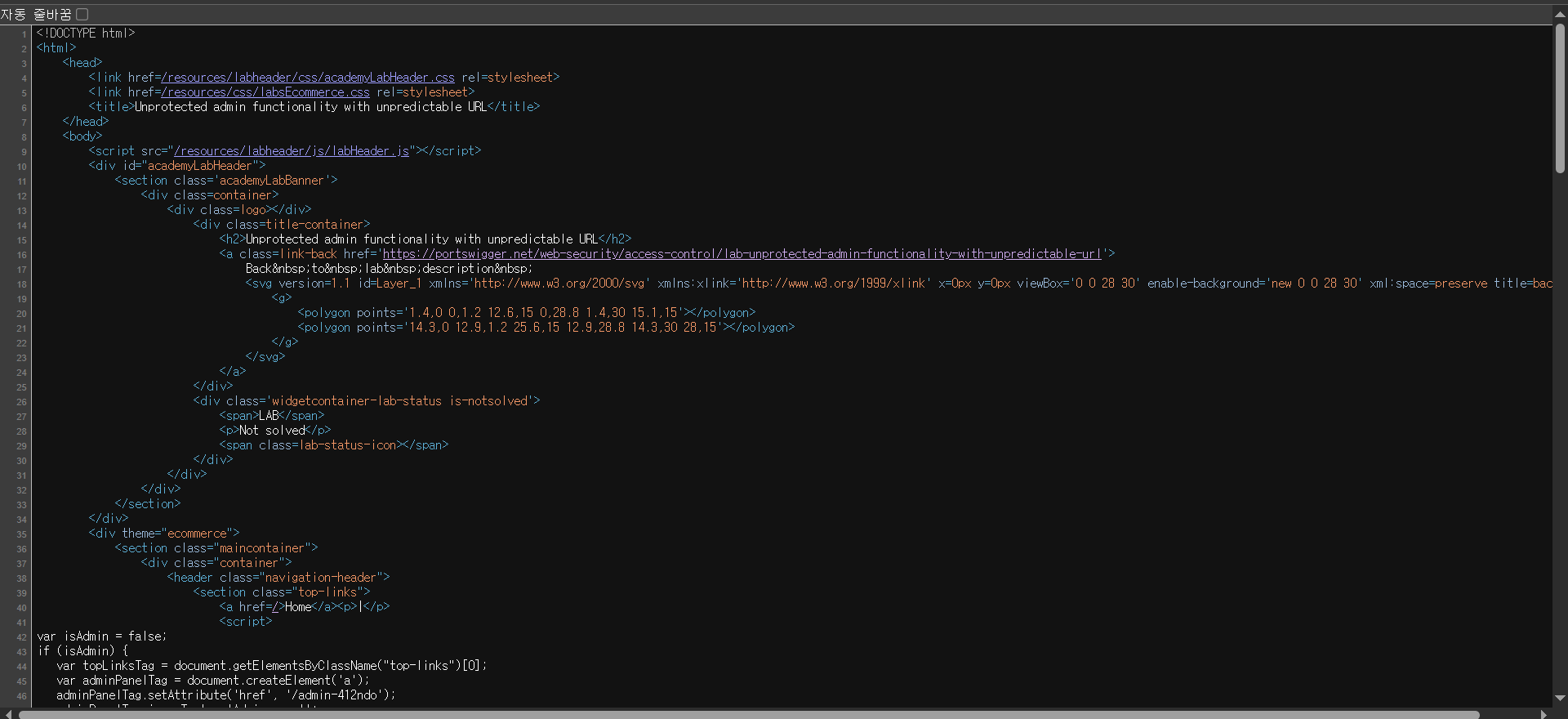This screenshot has height=719, width=1568.
Task: Click the 'widgetcontainer-lab-status is-notsolved' class text
Action: pyautogui.click(x=403, y=401)
